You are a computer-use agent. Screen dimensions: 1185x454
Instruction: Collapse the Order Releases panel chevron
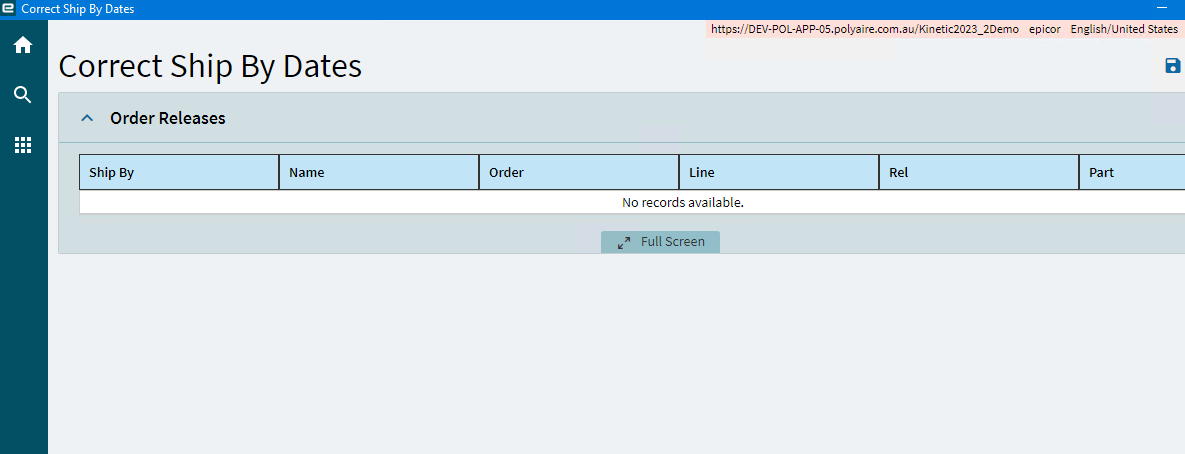coord(88,118)
